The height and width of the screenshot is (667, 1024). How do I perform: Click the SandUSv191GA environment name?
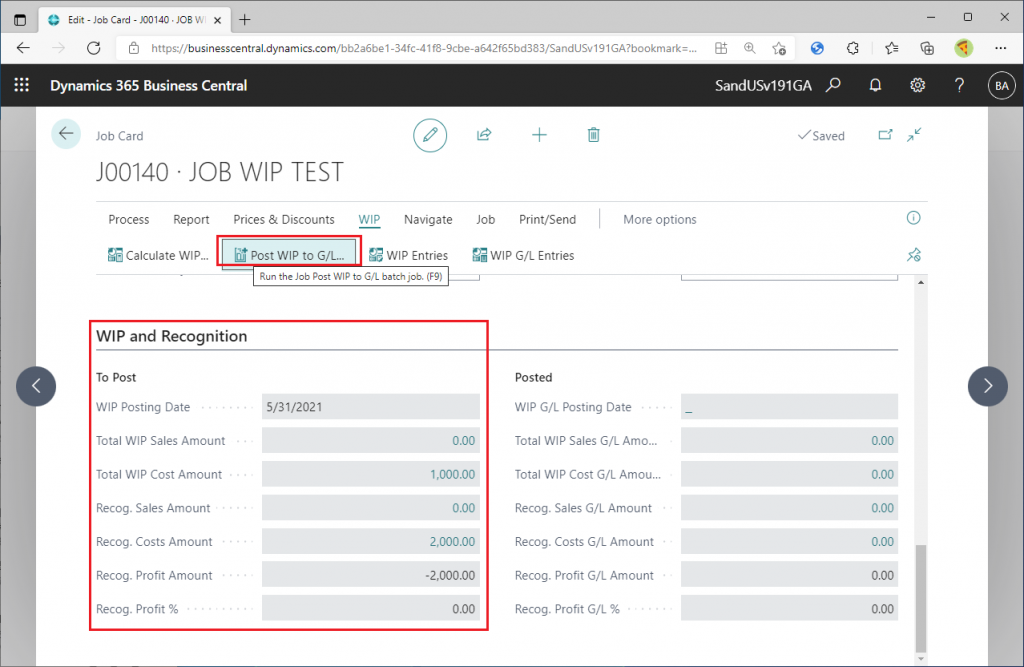[x=763, y=86]
